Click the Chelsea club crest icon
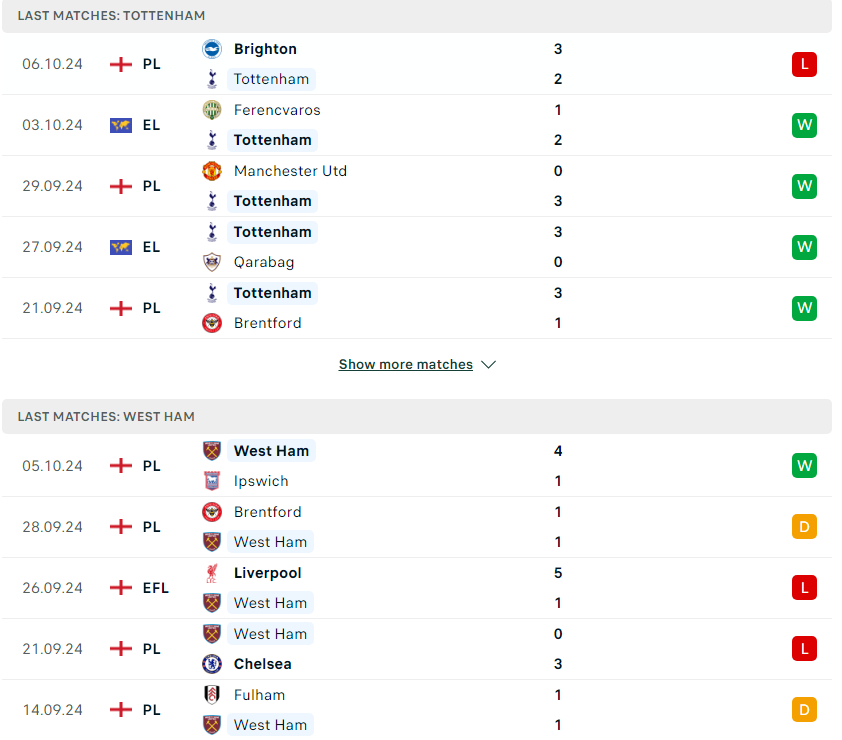842x740 pixels. click(x=212, y=664)
